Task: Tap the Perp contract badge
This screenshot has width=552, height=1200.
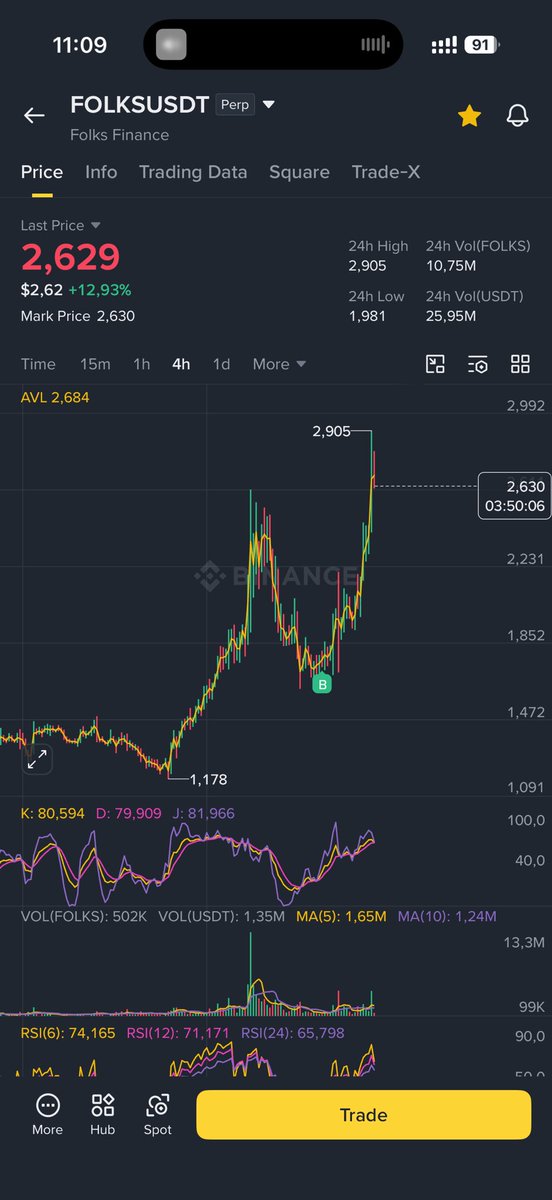Action: (235, 105)
